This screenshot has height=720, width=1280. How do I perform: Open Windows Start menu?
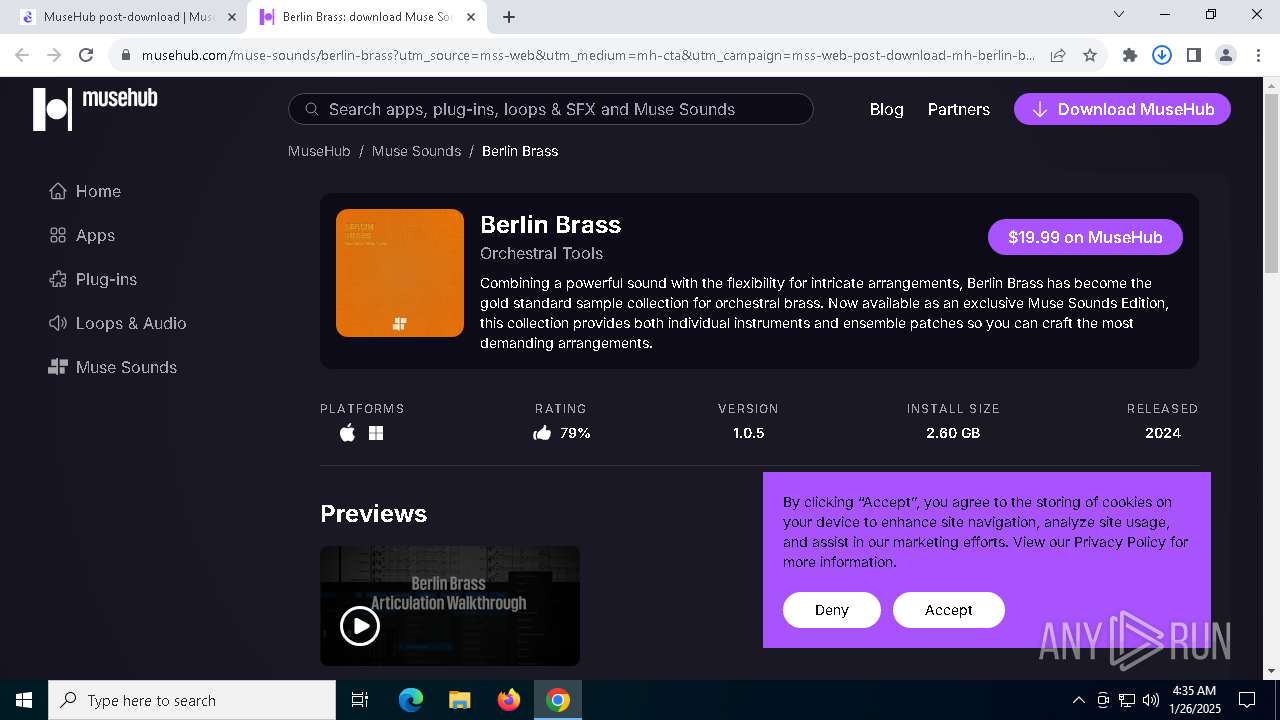24,700
